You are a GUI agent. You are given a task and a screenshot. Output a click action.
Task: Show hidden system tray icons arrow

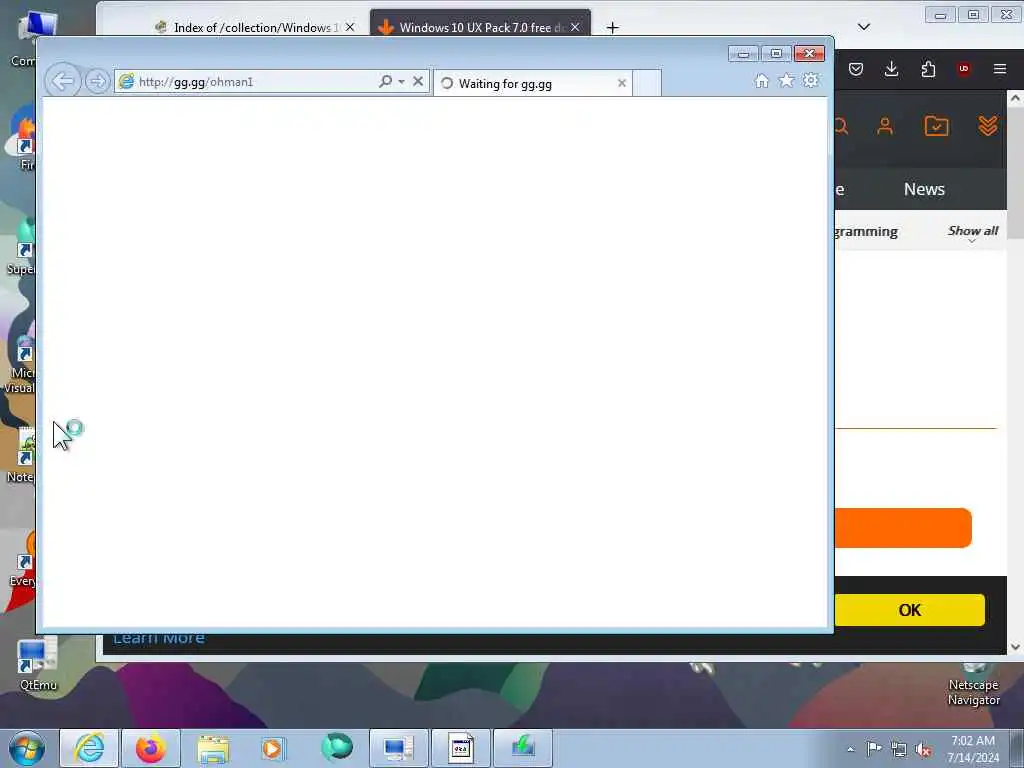(x=850, y=749)
